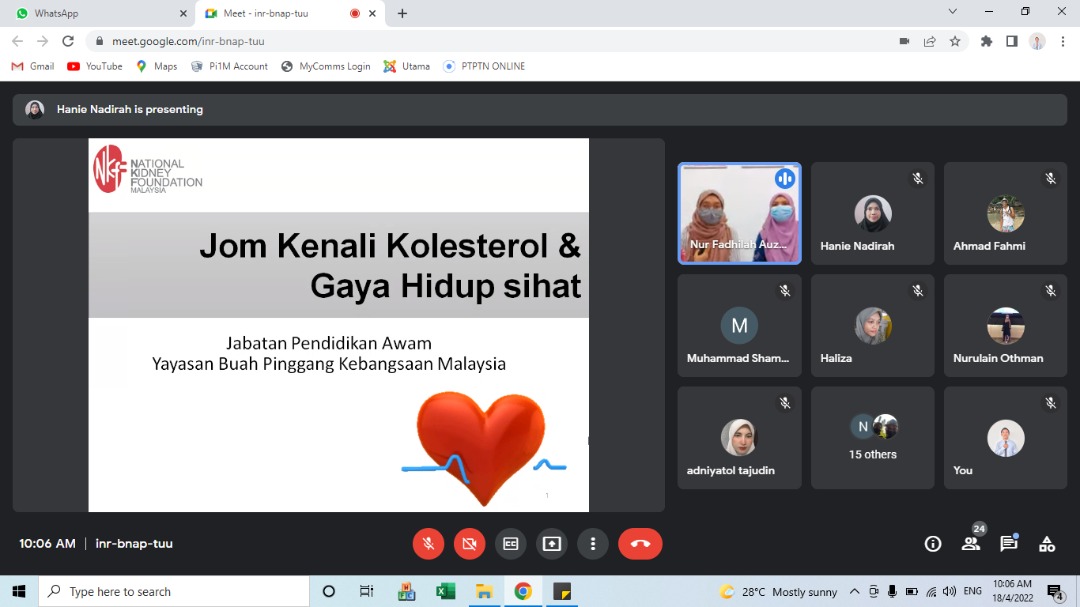Expand the 15 others participant tile
This screenshot has width=1080, height=607.
[873, 438]
